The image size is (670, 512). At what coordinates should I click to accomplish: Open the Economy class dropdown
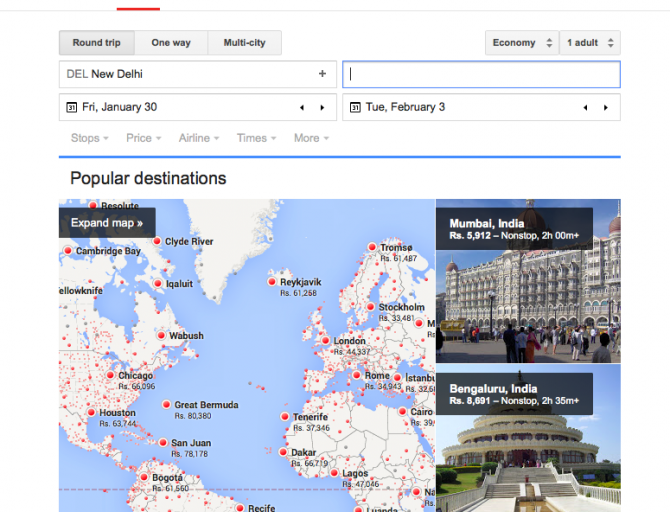(x=522, y=43)
